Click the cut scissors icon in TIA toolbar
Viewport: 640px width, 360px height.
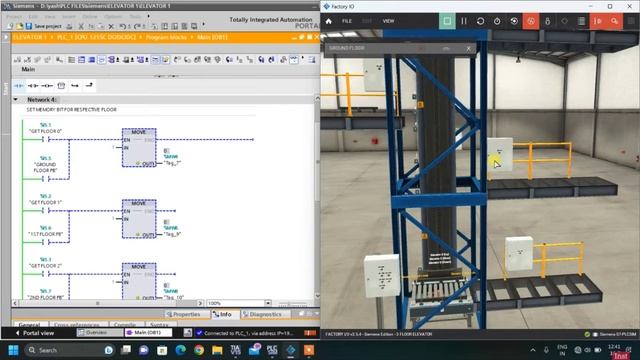point(81,27)
